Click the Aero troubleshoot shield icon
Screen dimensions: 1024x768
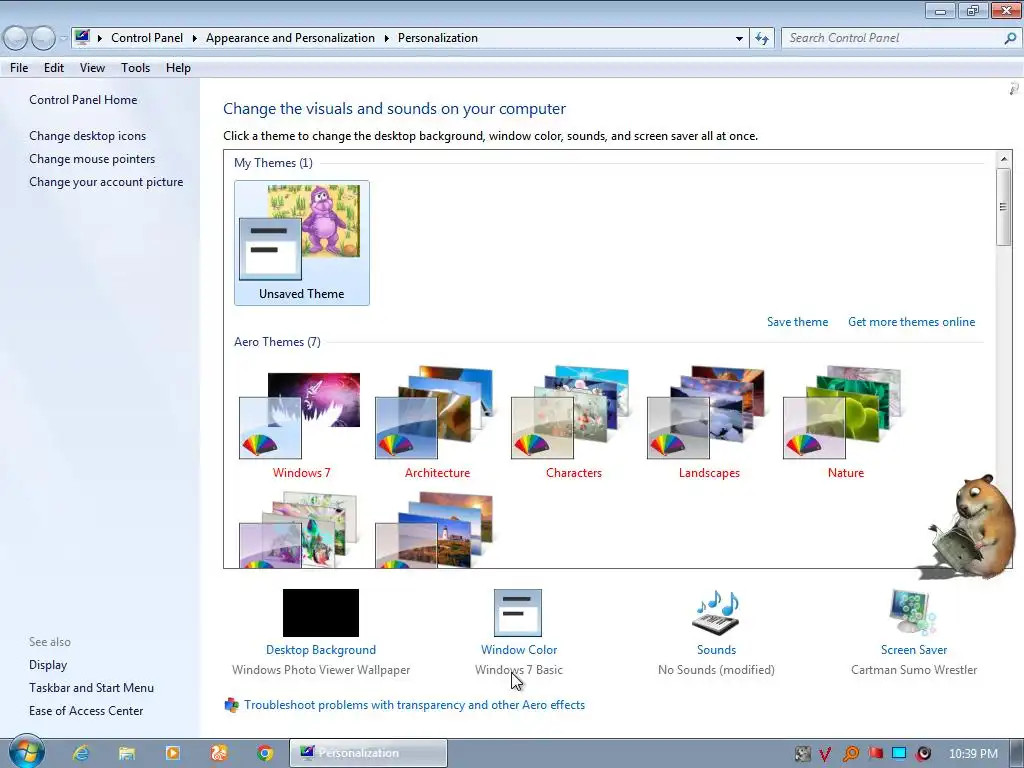point(231,705)
